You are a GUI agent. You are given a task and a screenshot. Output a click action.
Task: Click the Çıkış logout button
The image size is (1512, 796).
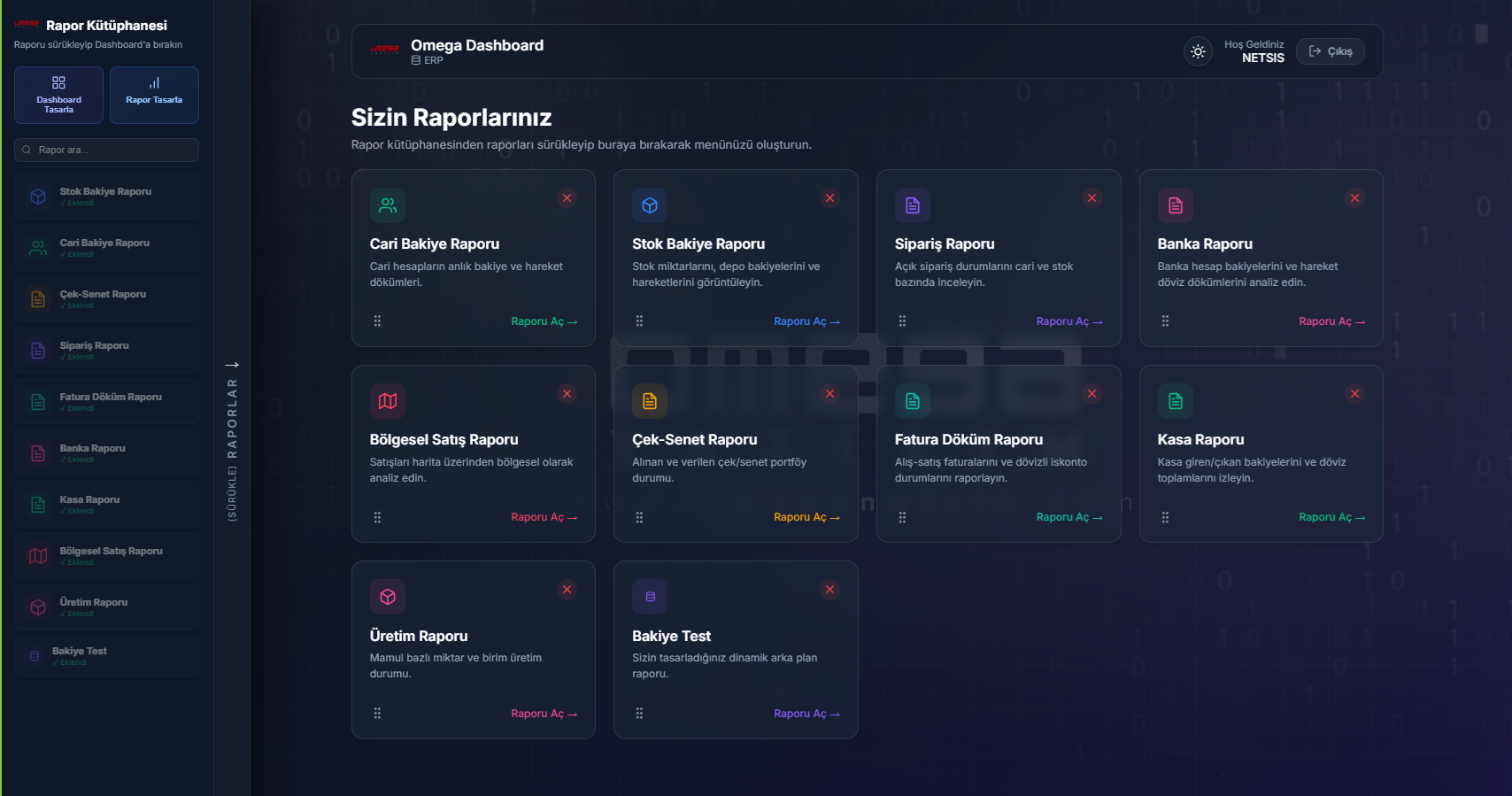(1331, 51)
